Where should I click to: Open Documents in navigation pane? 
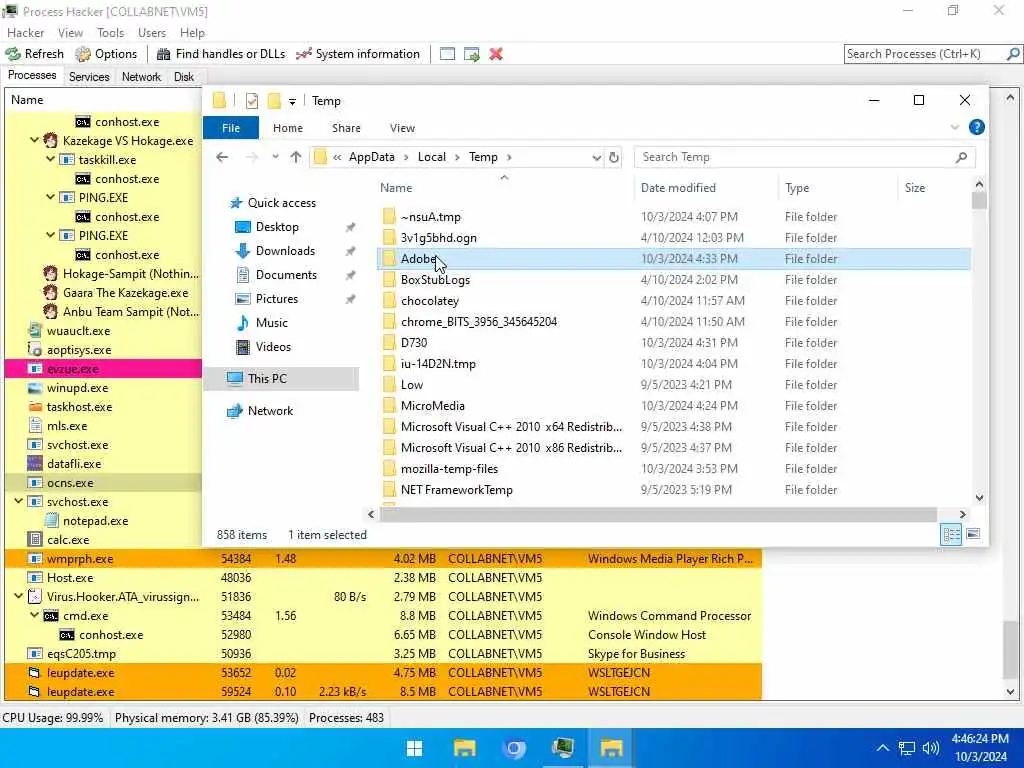click(x=286, y=275)
